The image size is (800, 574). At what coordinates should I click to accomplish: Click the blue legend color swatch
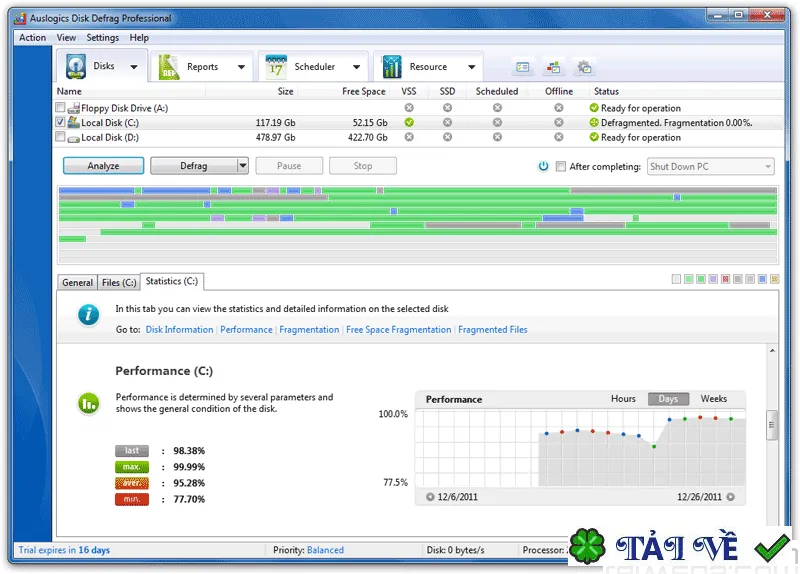point(762,279)
